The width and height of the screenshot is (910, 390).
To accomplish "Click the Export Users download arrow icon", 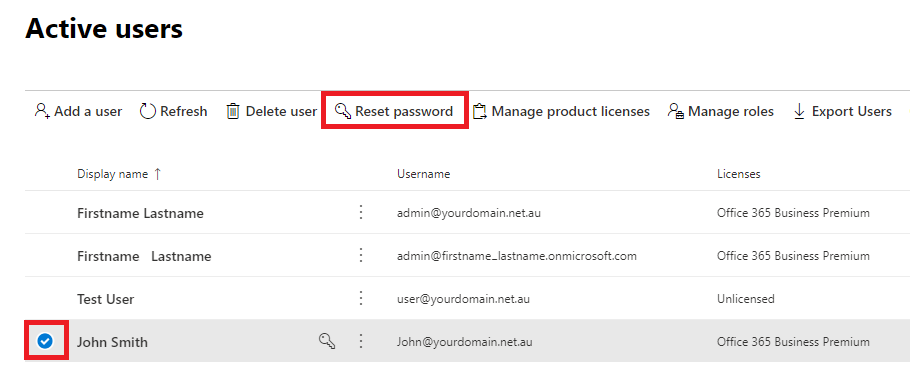I will (799, 111).
